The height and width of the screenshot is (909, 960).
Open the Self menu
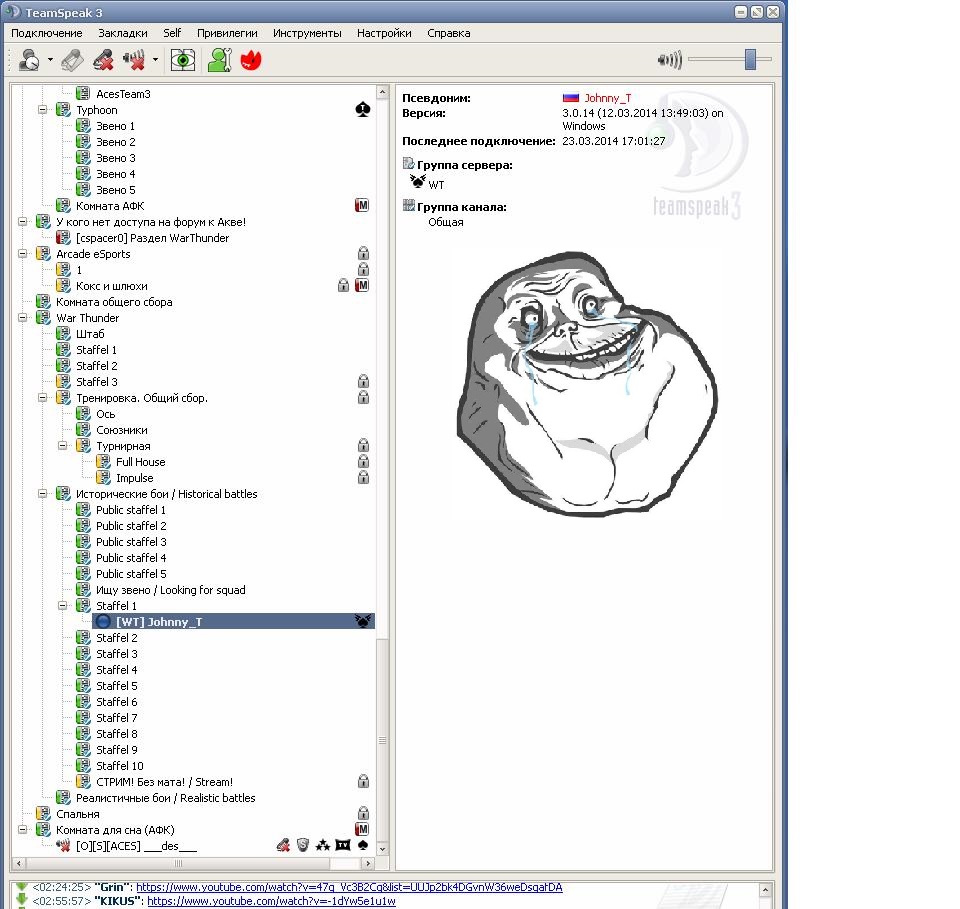172,33
